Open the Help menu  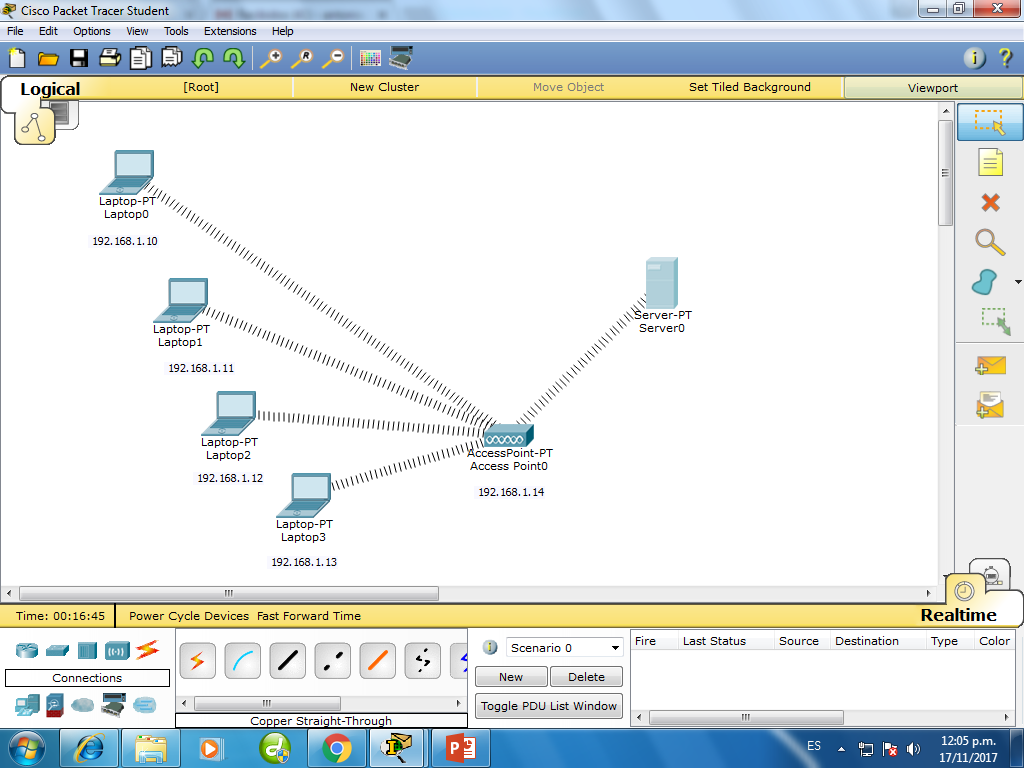pyautogui.click(x=282, y=31)
